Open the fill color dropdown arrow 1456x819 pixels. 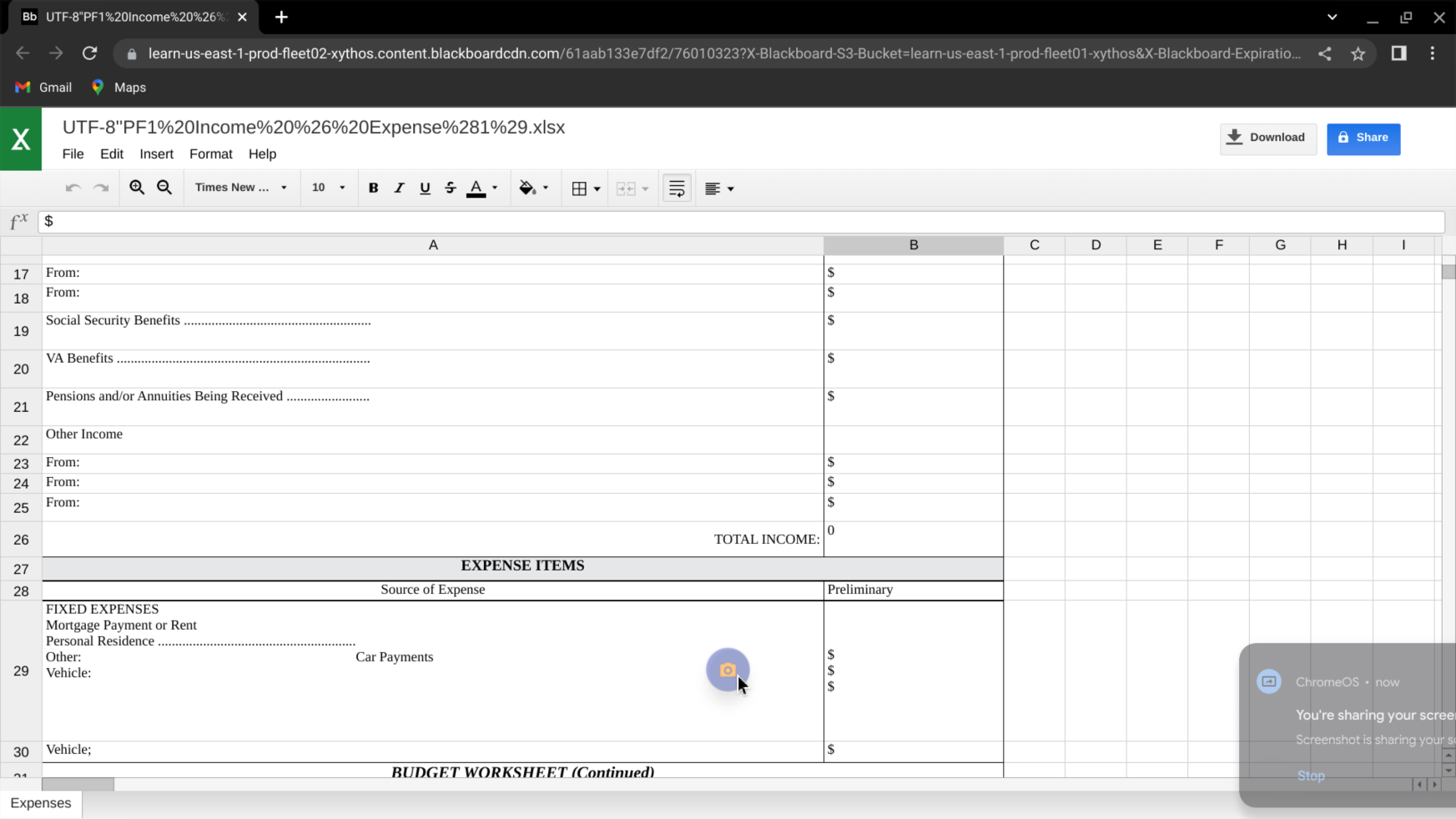point(546,188)
